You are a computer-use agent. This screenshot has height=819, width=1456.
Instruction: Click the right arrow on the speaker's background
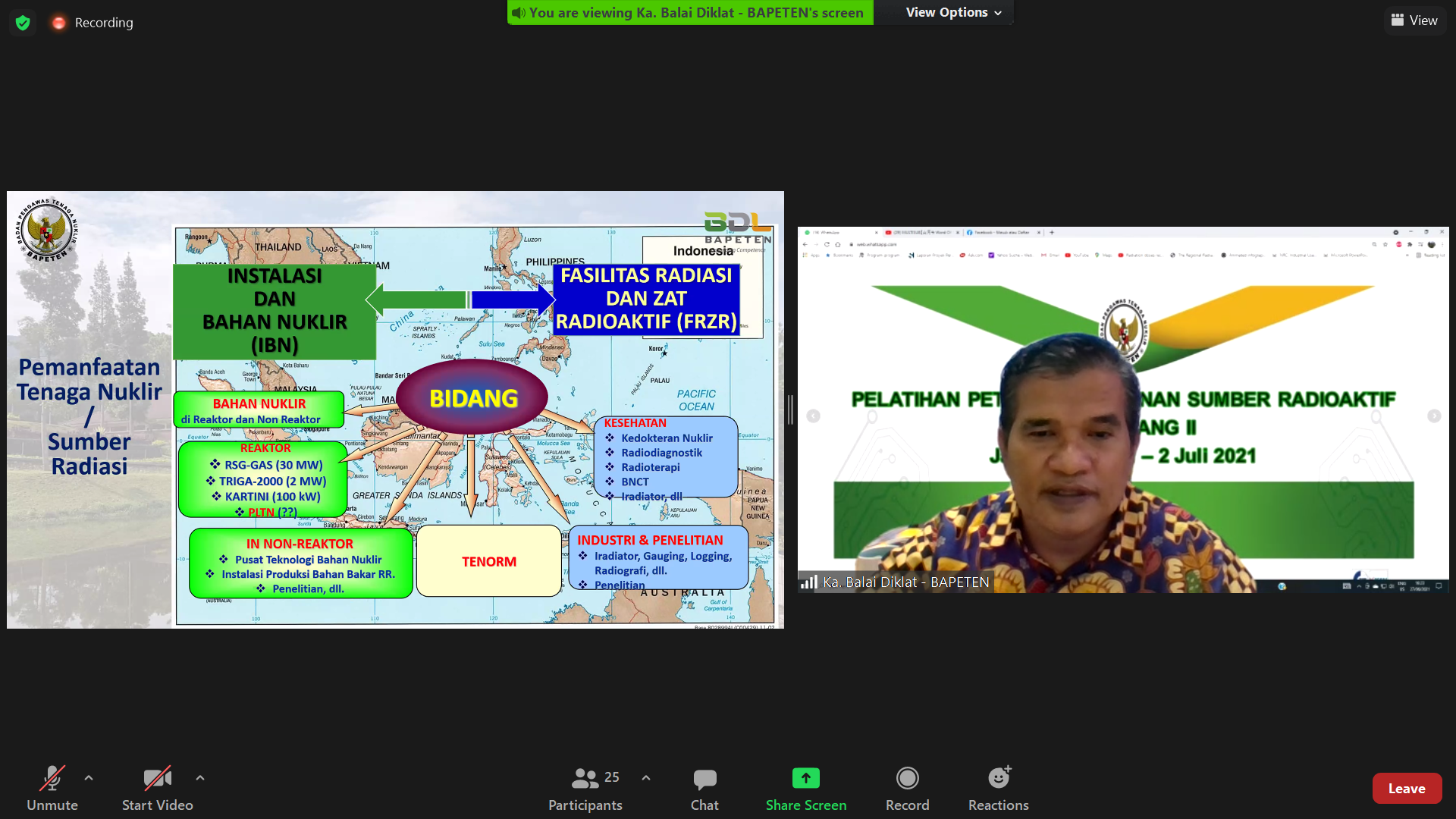coord(1434,416)
